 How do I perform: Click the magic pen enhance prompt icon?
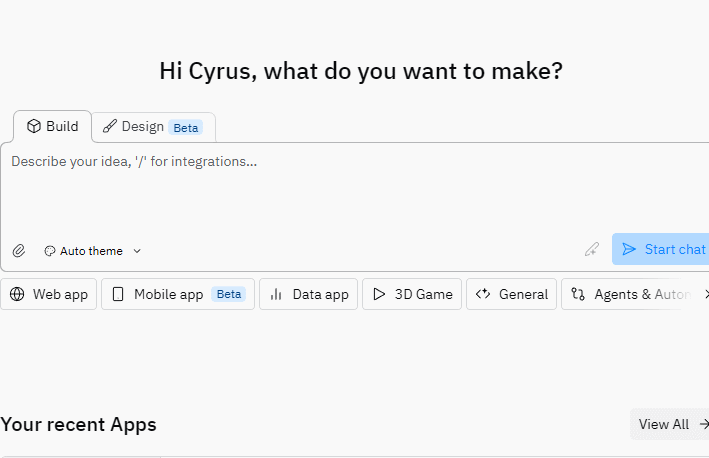point(592,250)
